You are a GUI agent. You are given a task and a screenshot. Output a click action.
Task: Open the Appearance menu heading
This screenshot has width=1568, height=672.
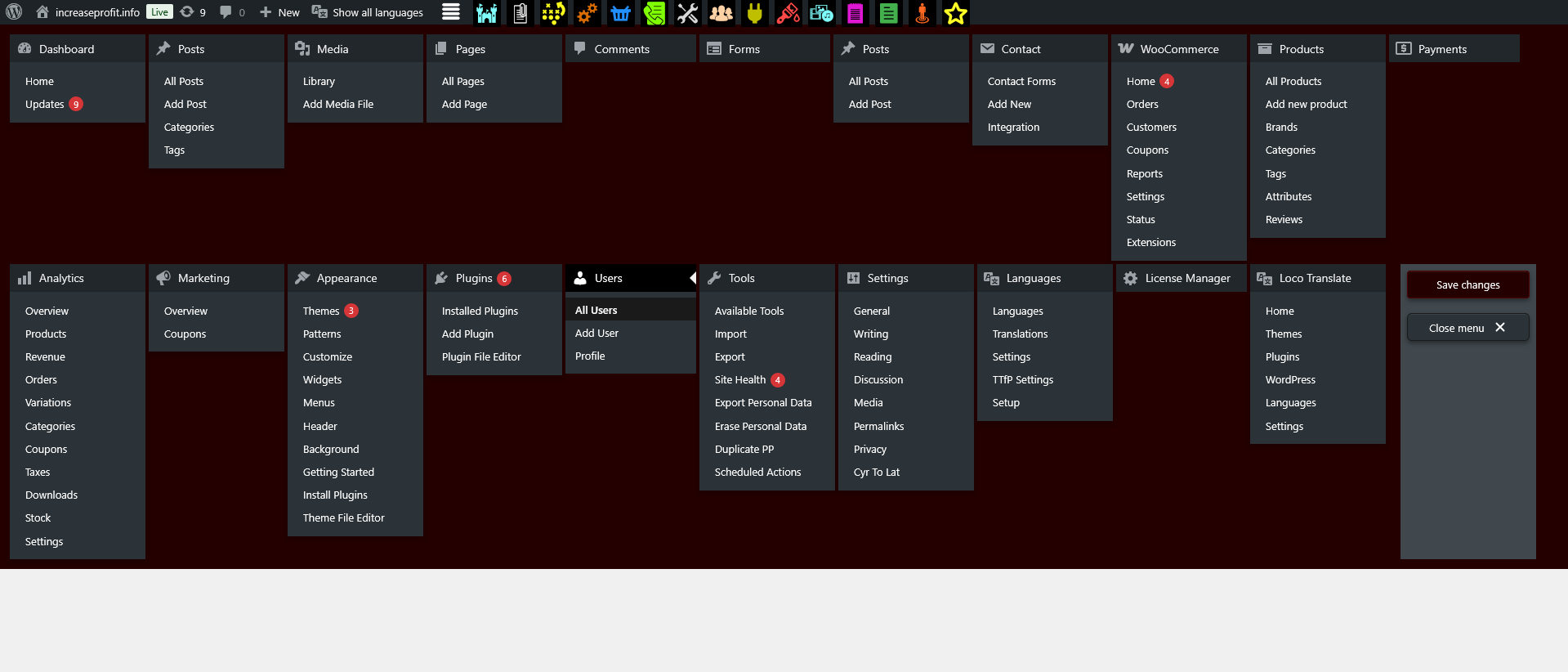355,278
